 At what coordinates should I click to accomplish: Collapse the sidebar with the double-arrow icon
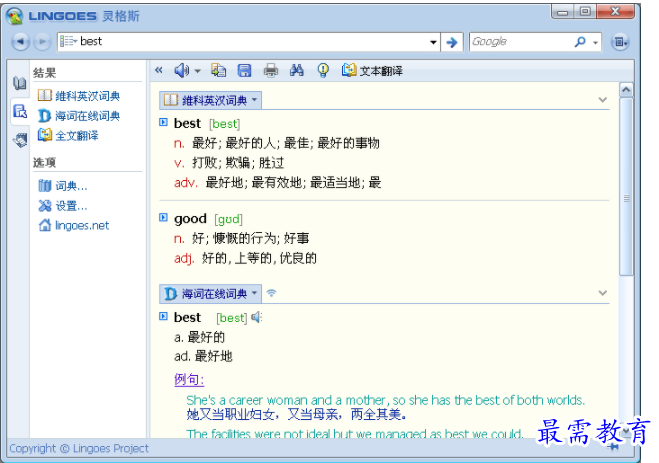[158, 70]
